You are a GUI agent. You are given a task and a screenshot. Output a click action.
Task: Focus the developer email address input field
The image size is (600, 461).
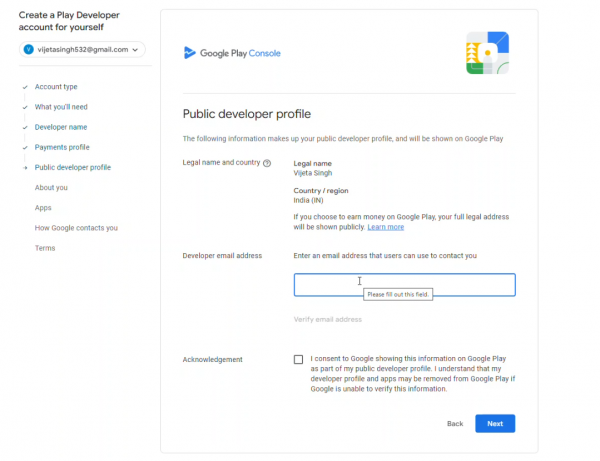[x=404, y=285]
